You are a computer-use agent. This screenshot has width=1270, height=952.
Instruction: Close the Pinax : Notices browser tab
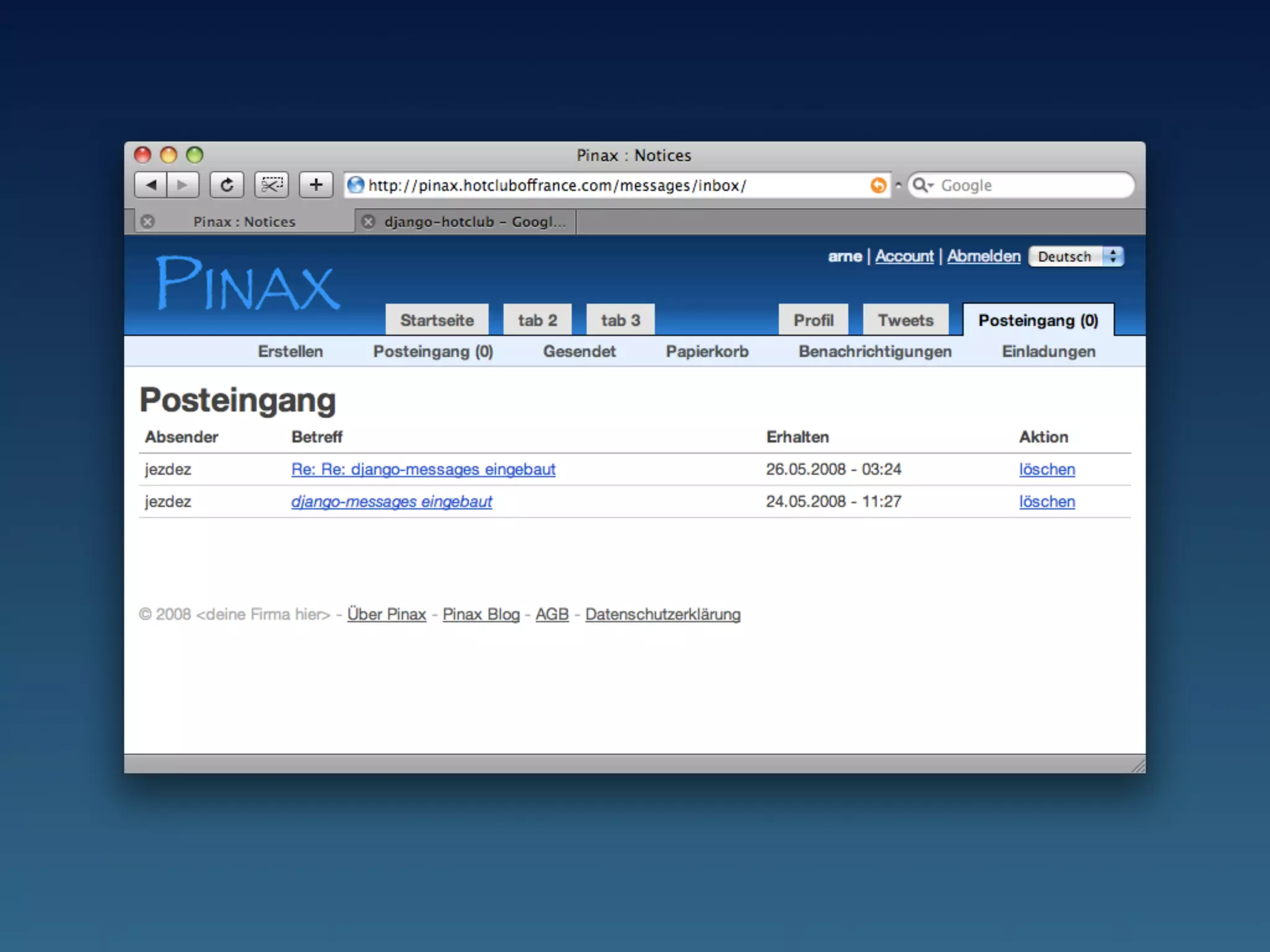click(148, 221)
